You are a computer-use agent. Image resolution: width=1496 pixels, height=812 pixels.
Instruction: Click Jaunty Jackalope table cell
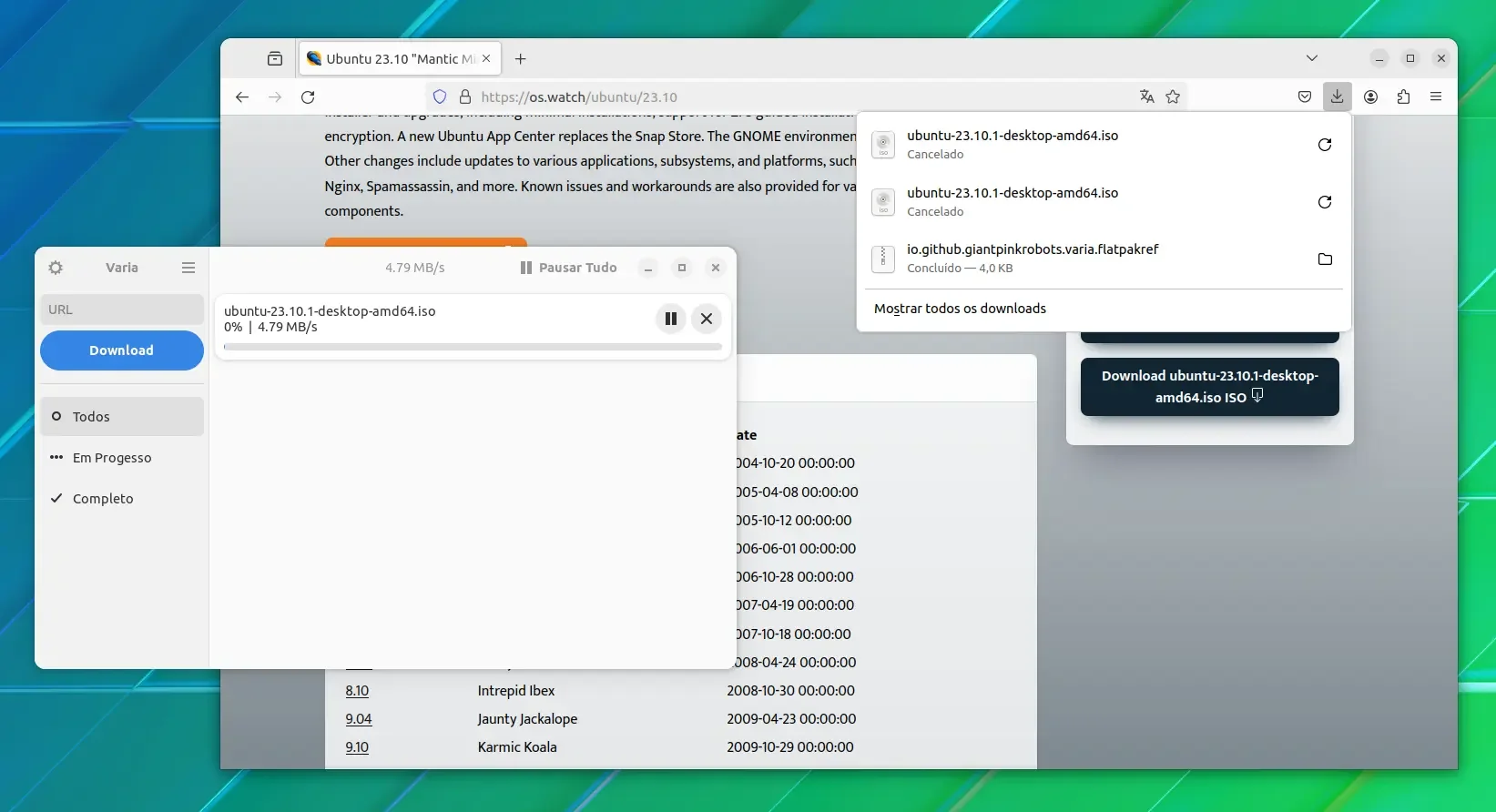(x=527, y=719)
